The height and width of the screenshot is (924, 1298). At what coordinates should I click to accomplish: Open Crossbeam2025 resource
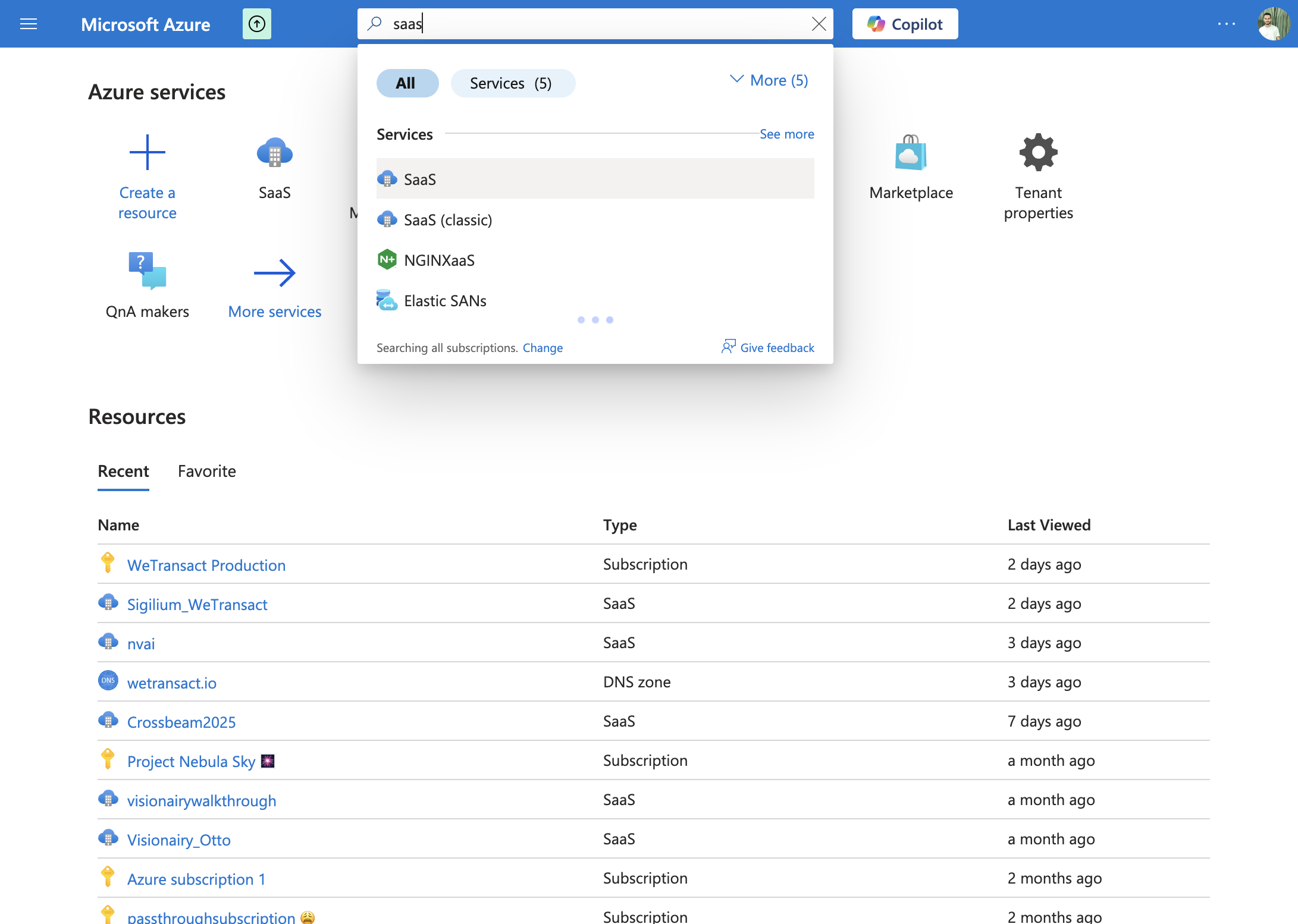pyautogui.click(x=181, y=722)
